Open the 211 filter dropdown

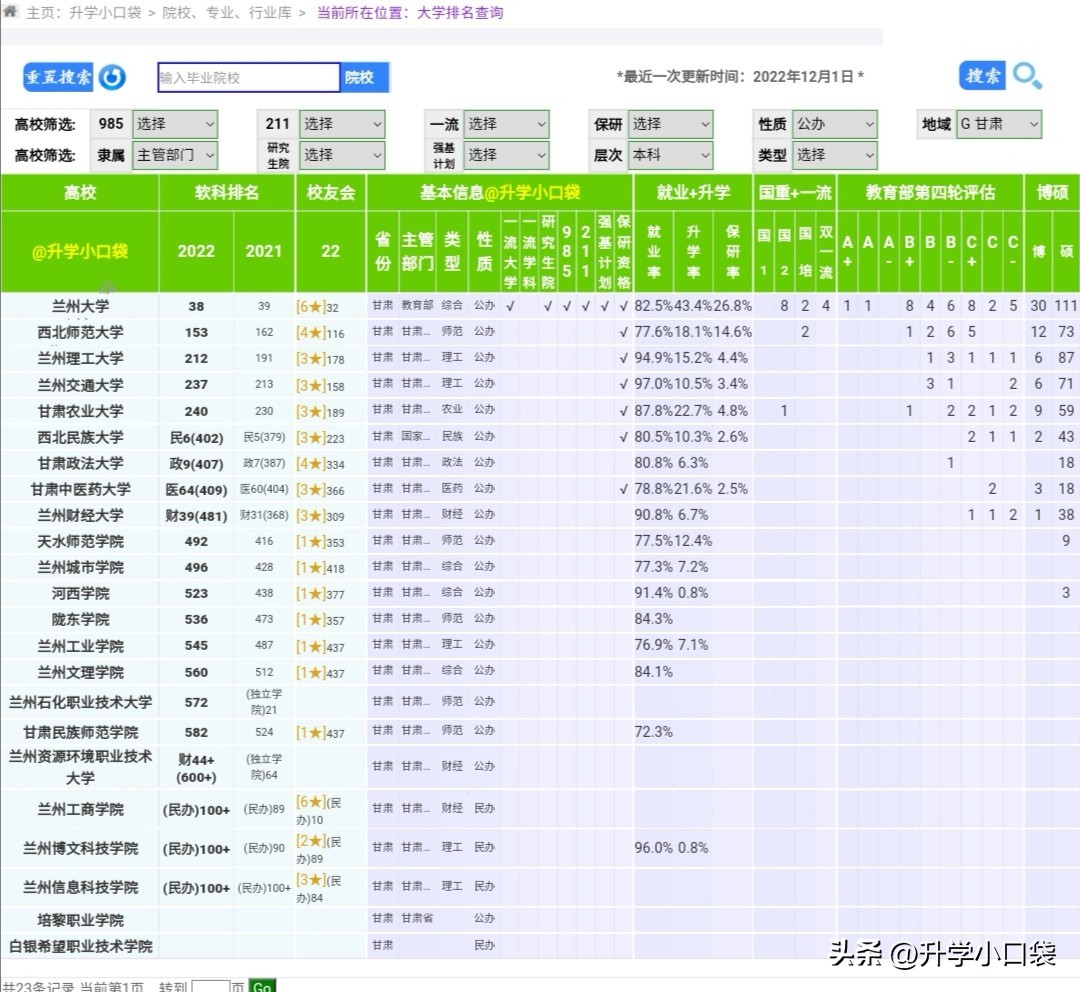point(342,122)
